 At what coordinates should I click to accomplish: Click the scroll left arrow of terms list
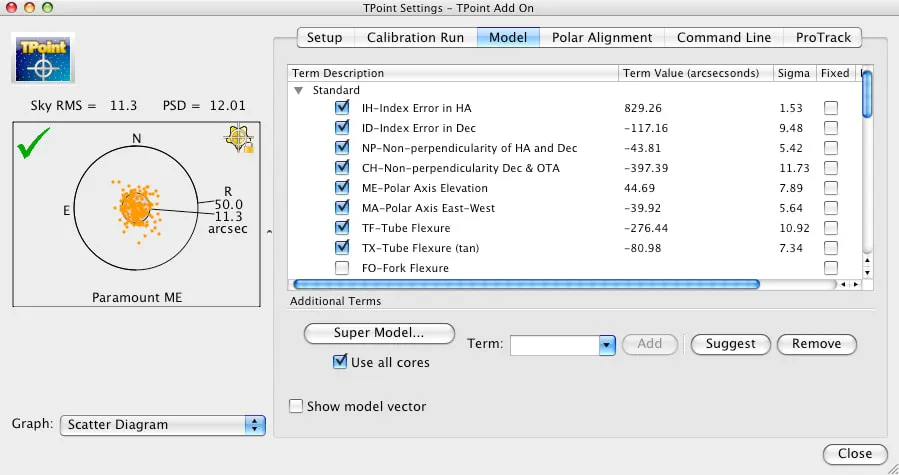pos(843,285)
